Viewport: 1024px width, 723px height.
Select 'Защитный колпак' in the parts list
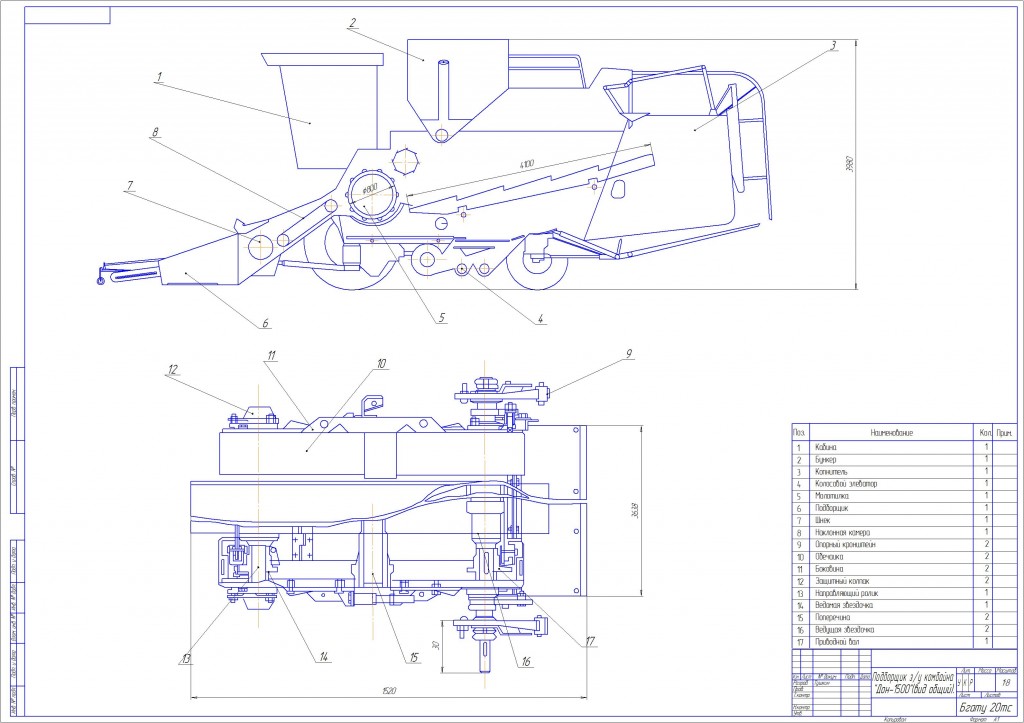842,581
